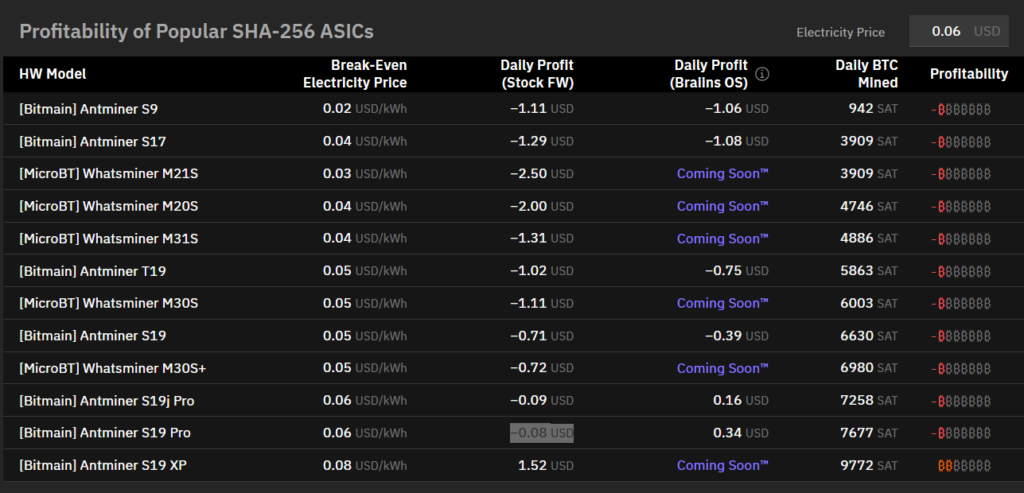Click Coming Soon link in Whatsminer M30S+ row
The image size is (1024, 493).
pos(723,368)
